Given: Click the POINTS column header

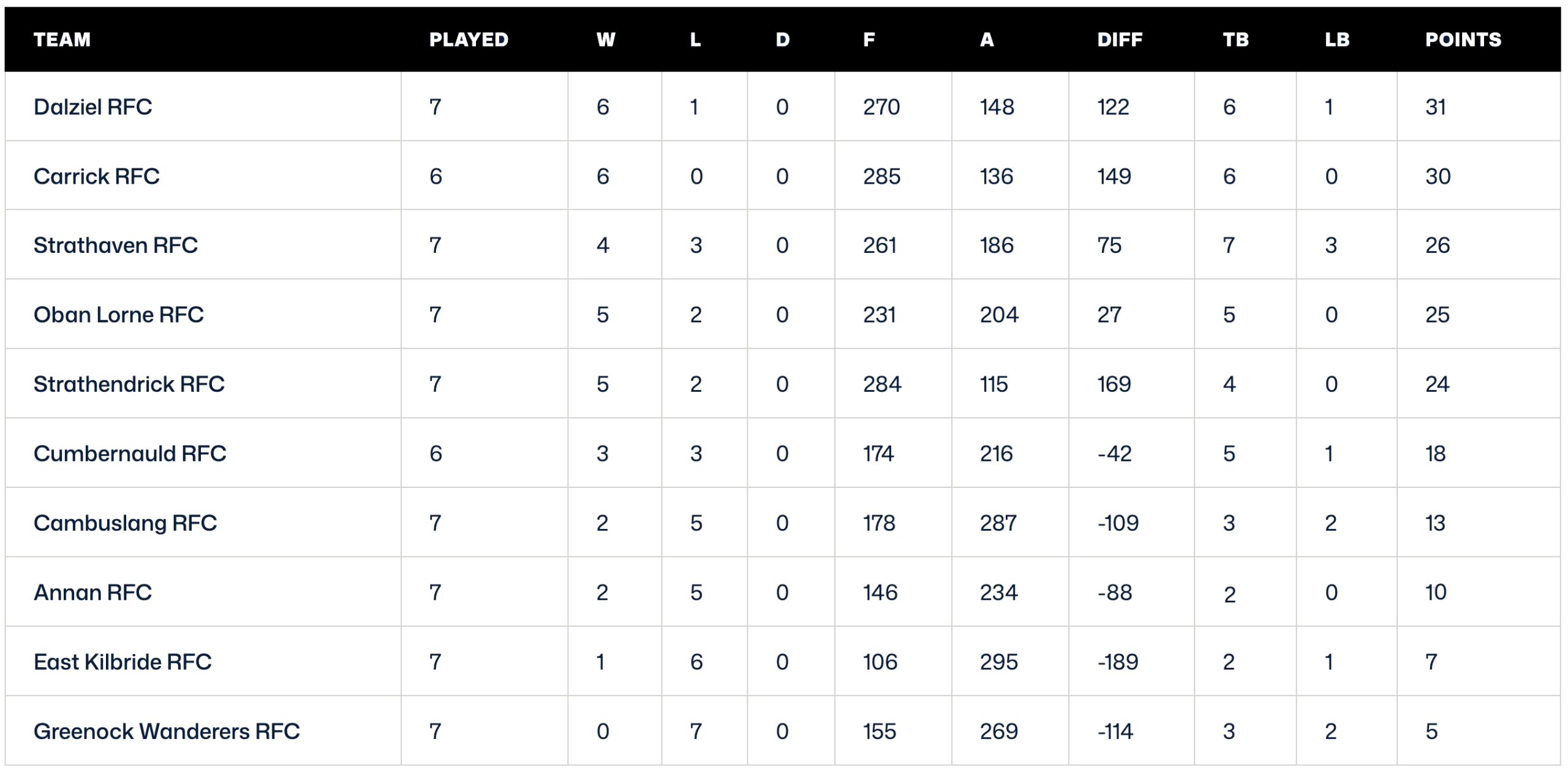Looking at the screenshot, I should point(1463,40).
